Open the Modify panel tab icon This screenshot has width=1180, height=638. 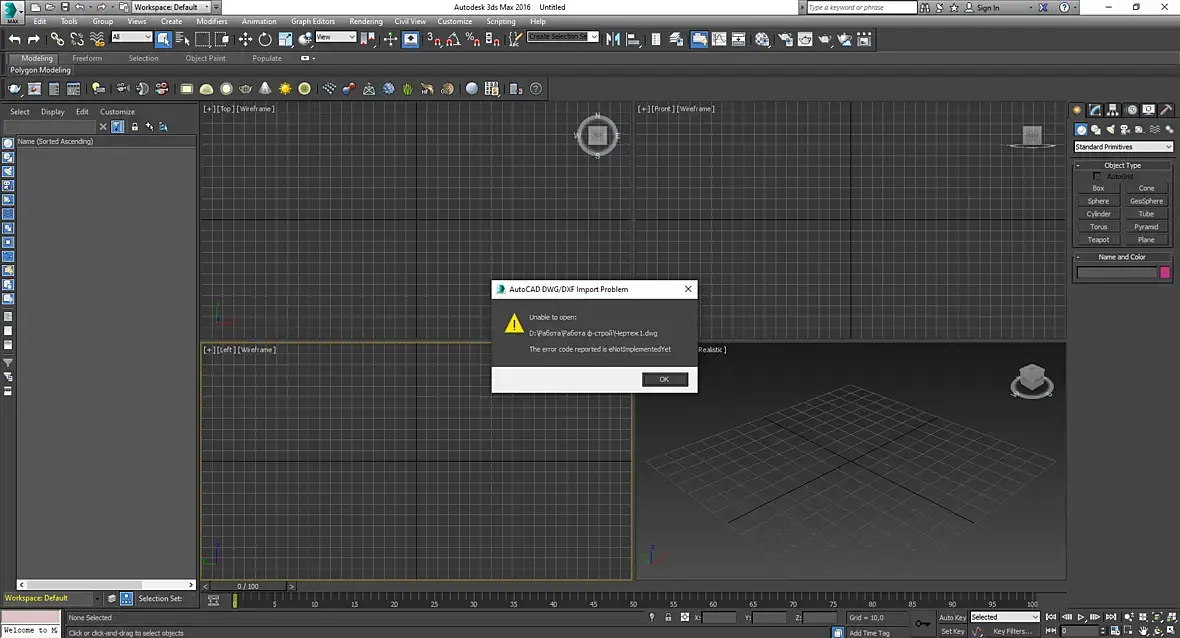tap(1095, 110)
